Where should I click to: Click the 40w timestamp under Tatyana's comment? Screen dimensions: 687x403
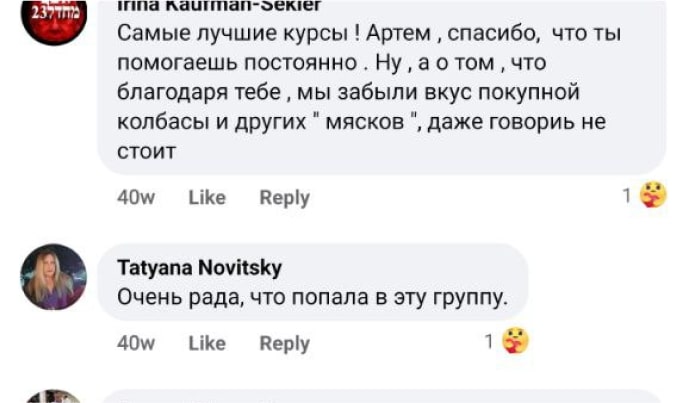pyautogui.click(x=135, y=343)
